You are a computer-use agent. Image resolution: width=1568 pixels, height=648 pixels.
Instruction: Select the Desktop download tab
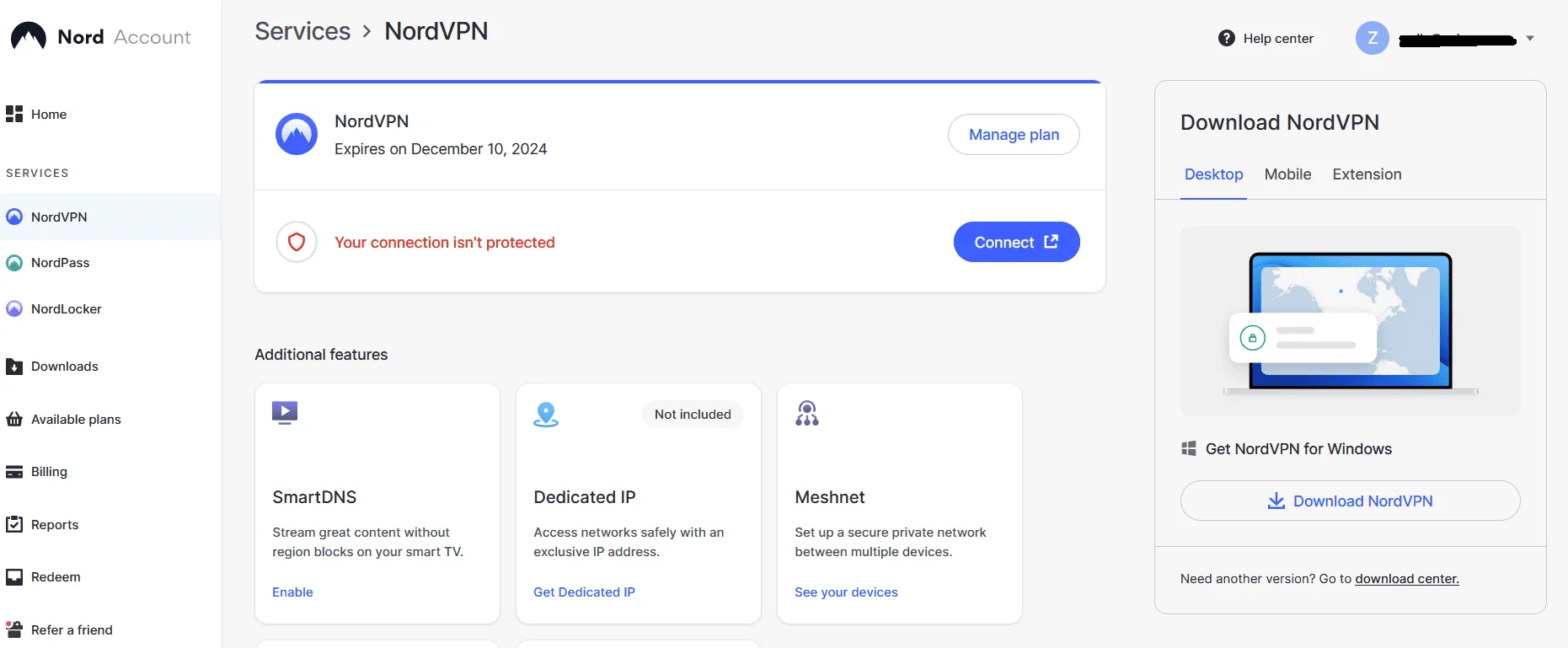click(1213, 174)
